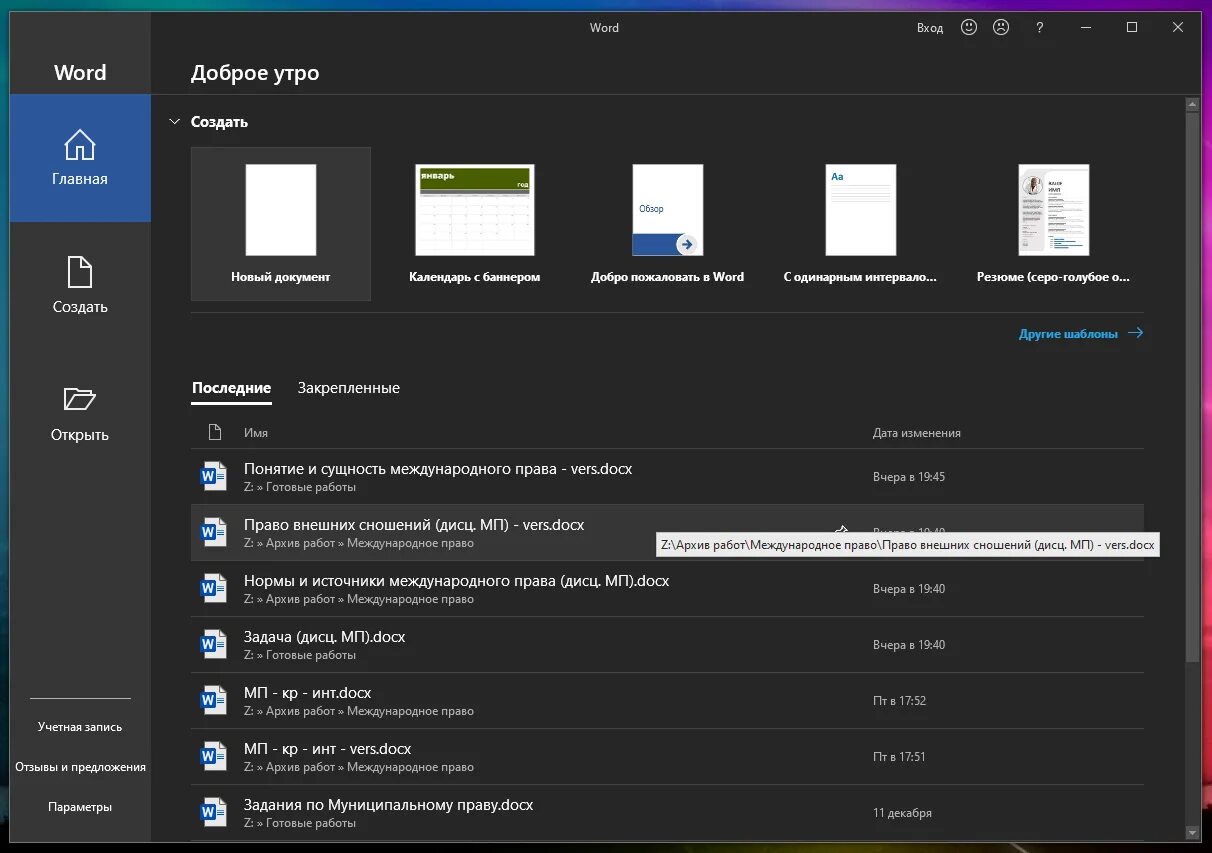This screenshot has height=853, width=1212.
Task: Open help question mark icon
Action: coord(1040,28)
